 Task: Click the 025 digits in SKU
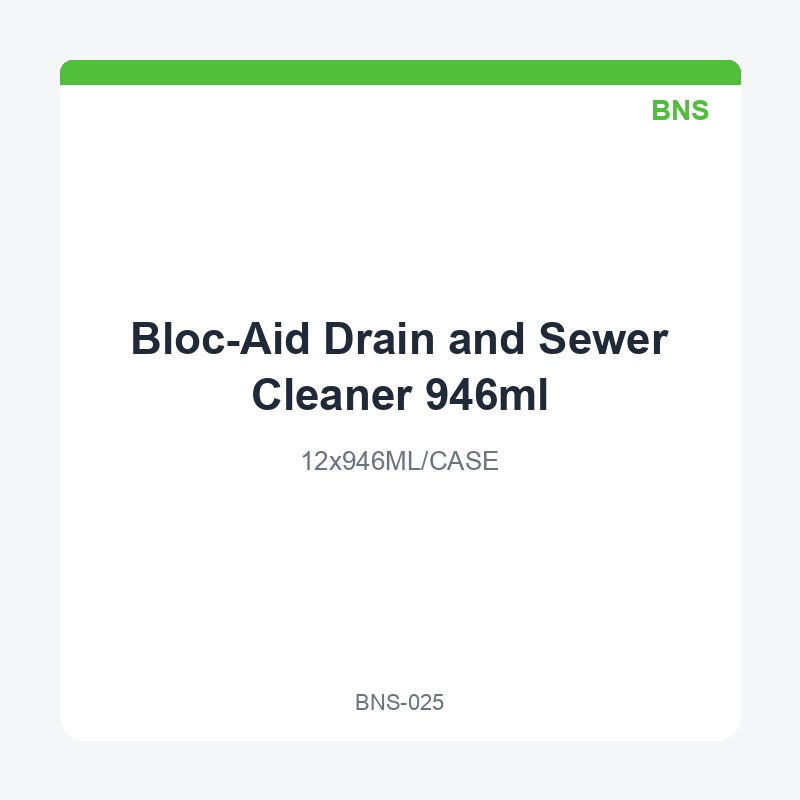pyautogui.click(x=426, y=703)
